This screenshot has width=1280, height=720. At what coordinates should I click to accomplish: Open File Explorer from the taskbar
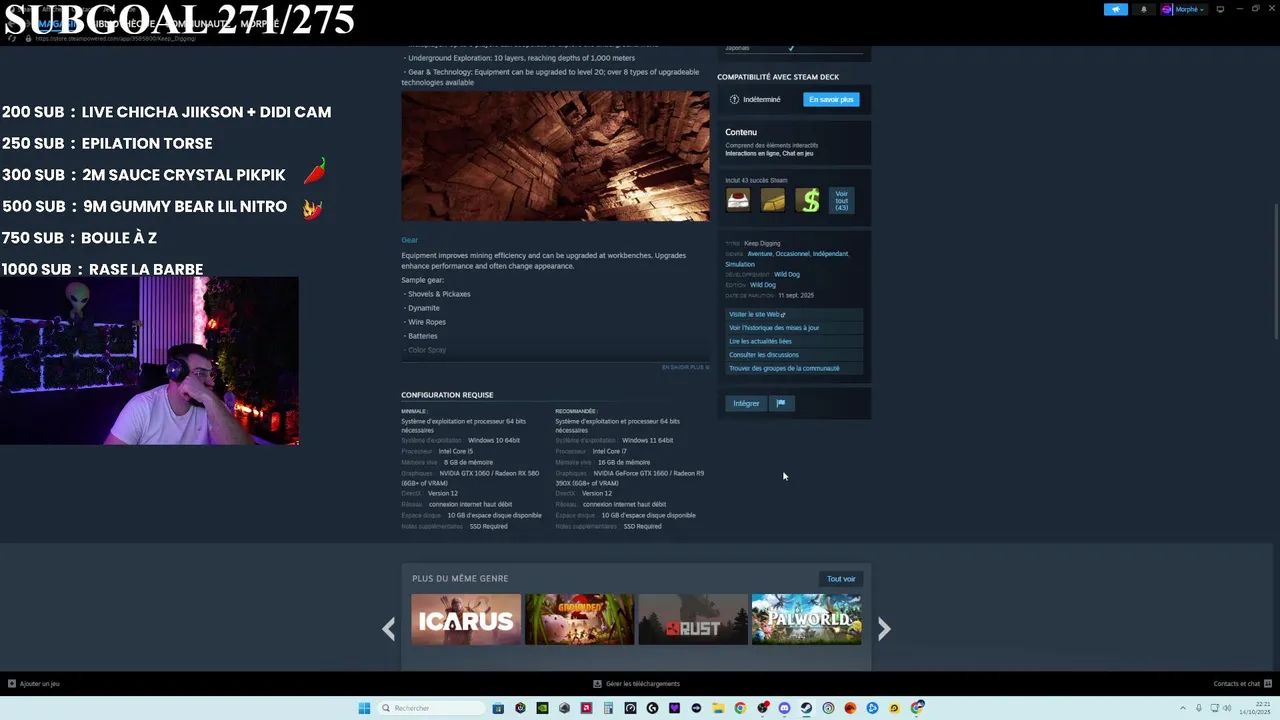718,708
